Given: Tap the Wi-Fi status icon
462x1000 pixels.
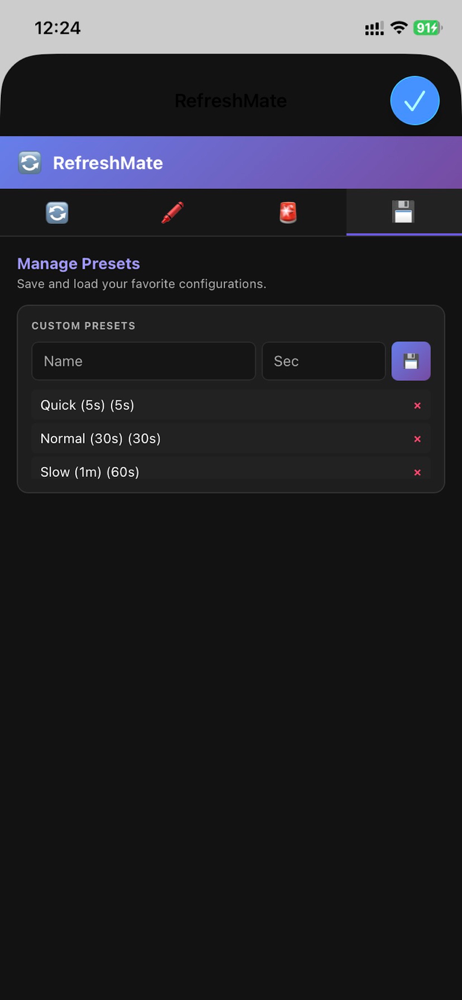Looking at the screenshot, I should coord(399,27).
